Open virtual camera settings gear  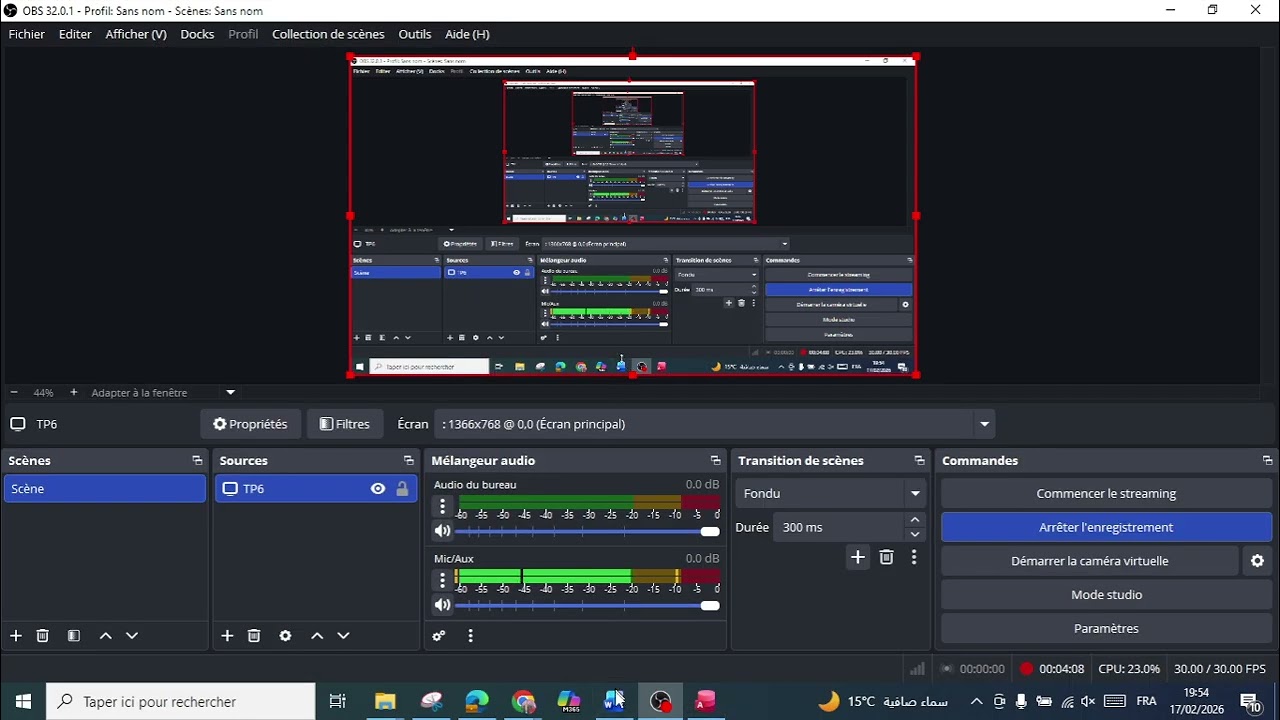(1258, 561)
